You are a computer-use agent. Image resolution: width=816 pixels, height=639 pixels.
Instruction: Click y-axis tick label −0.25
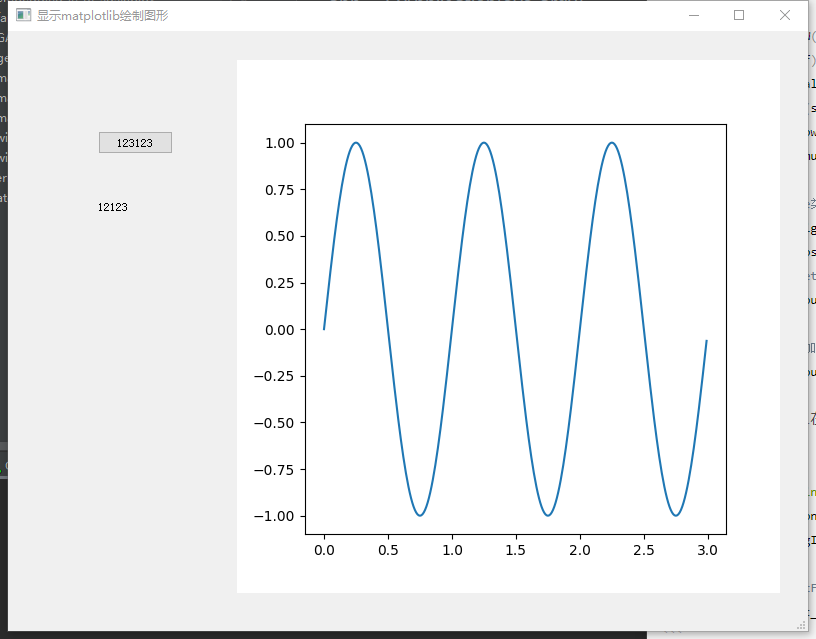pyautogui.click(x=274, y=376)
